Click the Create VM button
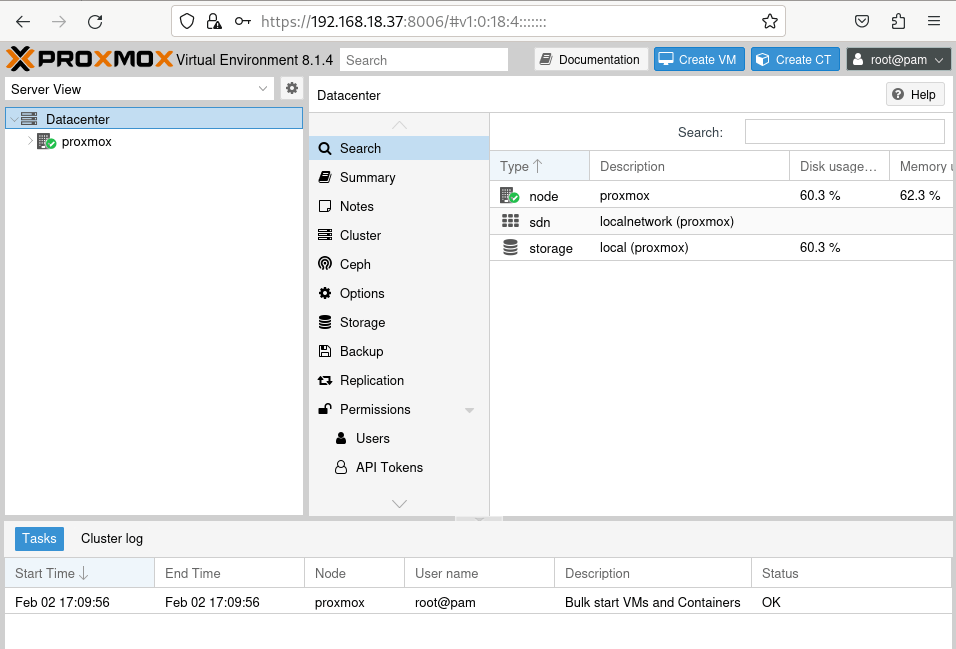The height and width of the screenshot is (649, 956). tap(699, 59)
